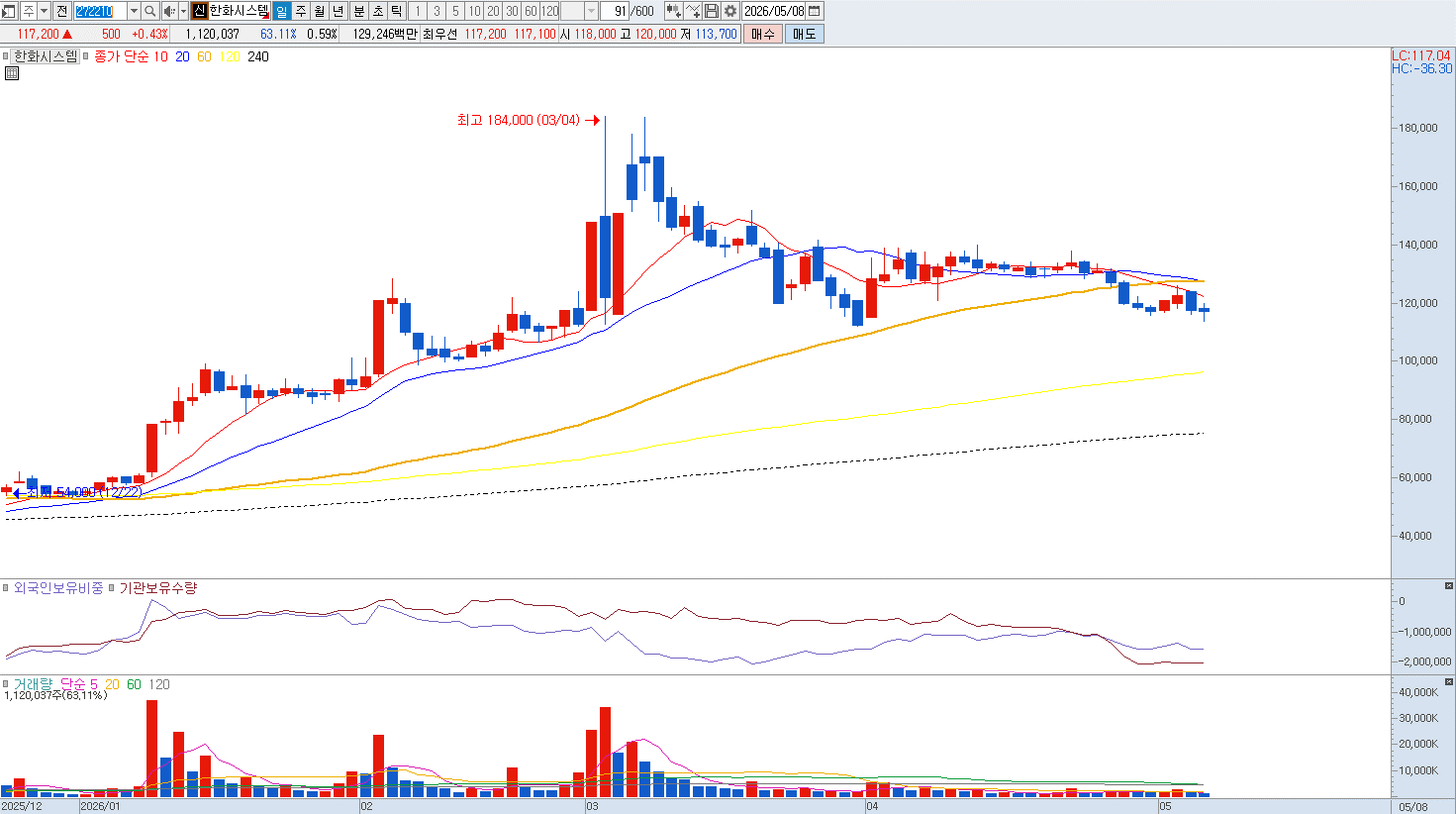Expand the dropdown next to 주 selector
This screenshot has width=1456, height=814.
[x=44, y=11]
